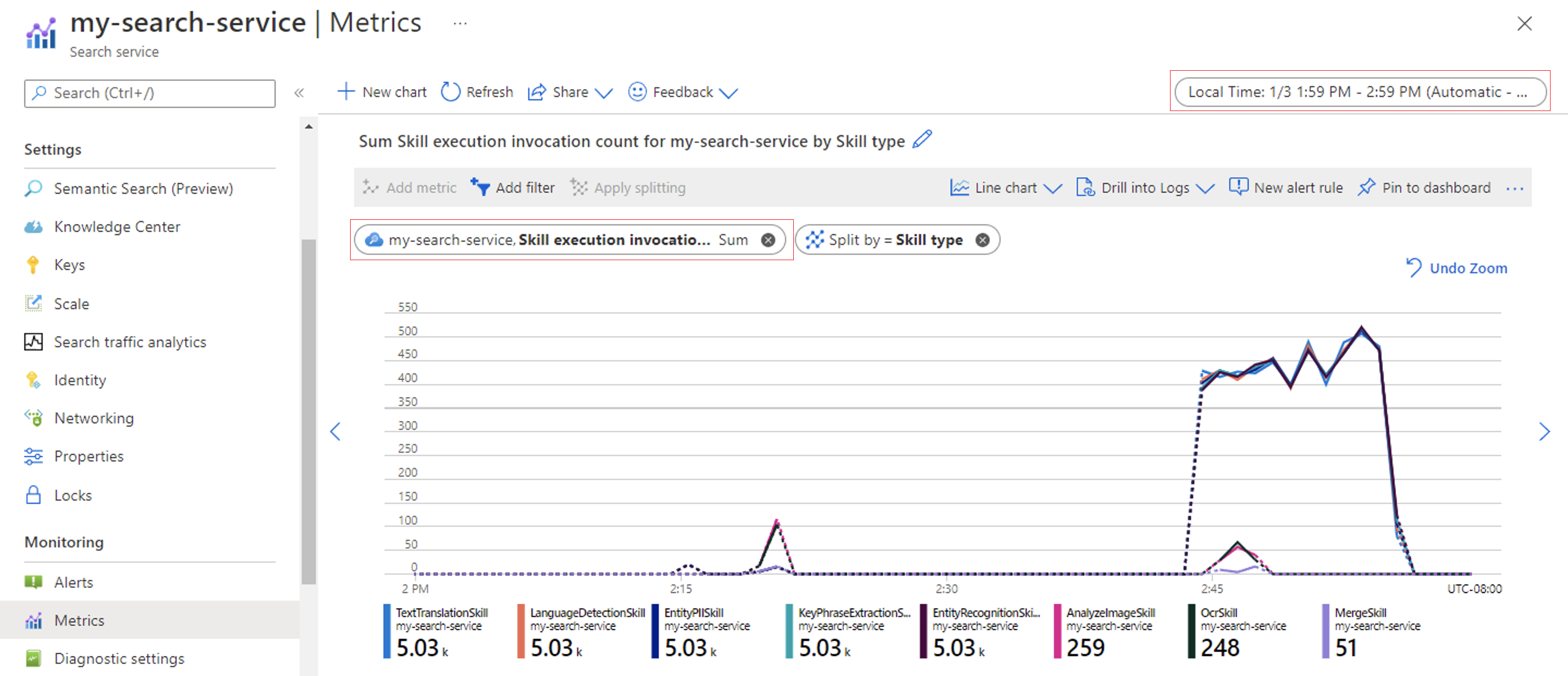1568x676 pixels.
Task: Remove the Skill execution invocation Sum filter
Action: 768,239
